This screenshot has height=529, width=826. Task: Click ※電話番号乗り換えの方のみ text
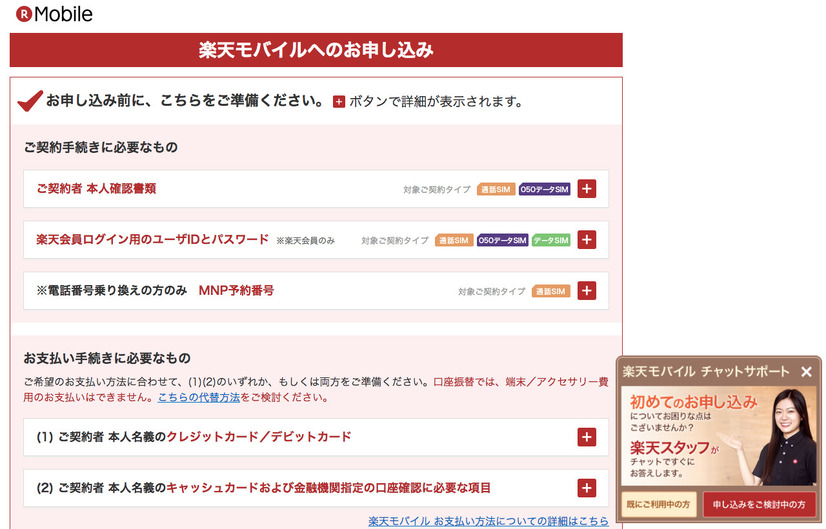pyautogui.click(x=112, y=290)
